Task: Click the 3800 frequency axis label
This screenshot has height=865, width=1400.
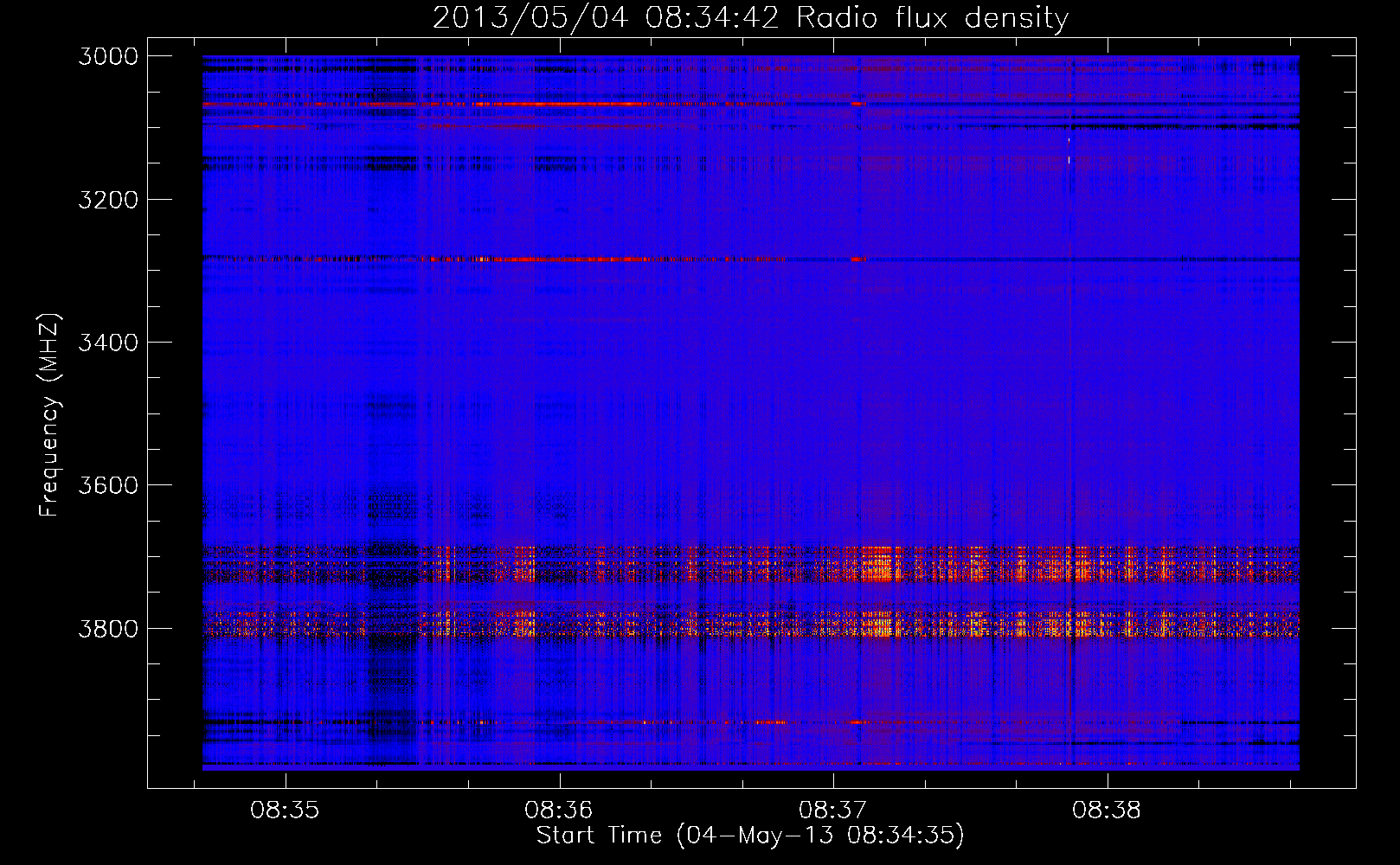Action: tap(108, 629)
